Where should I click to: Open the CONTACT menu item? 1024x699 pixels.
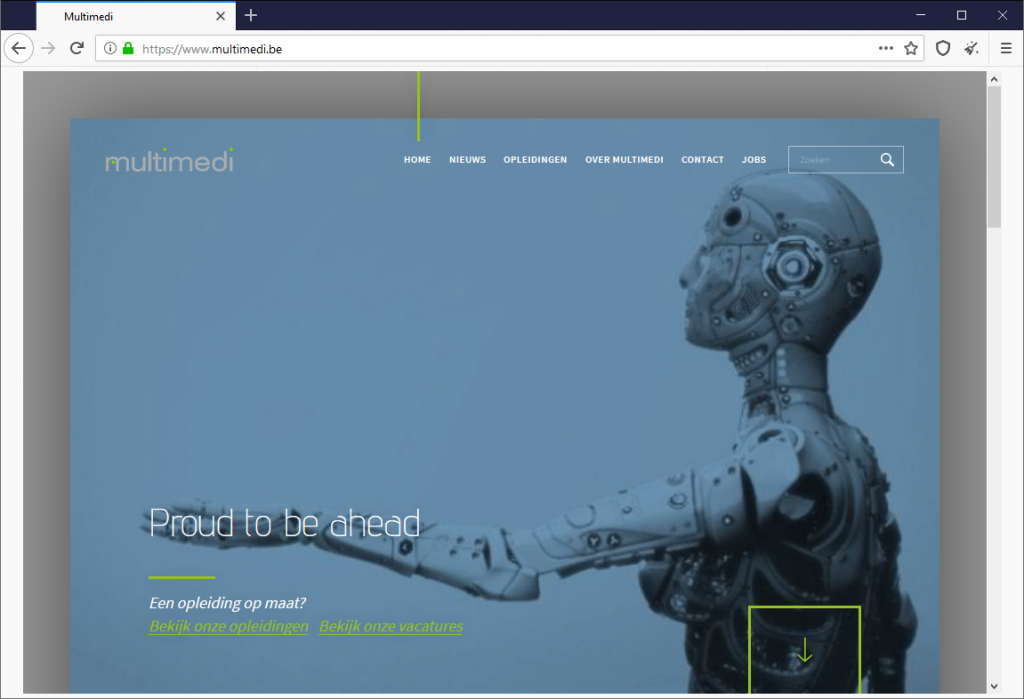tap(703, 159)
